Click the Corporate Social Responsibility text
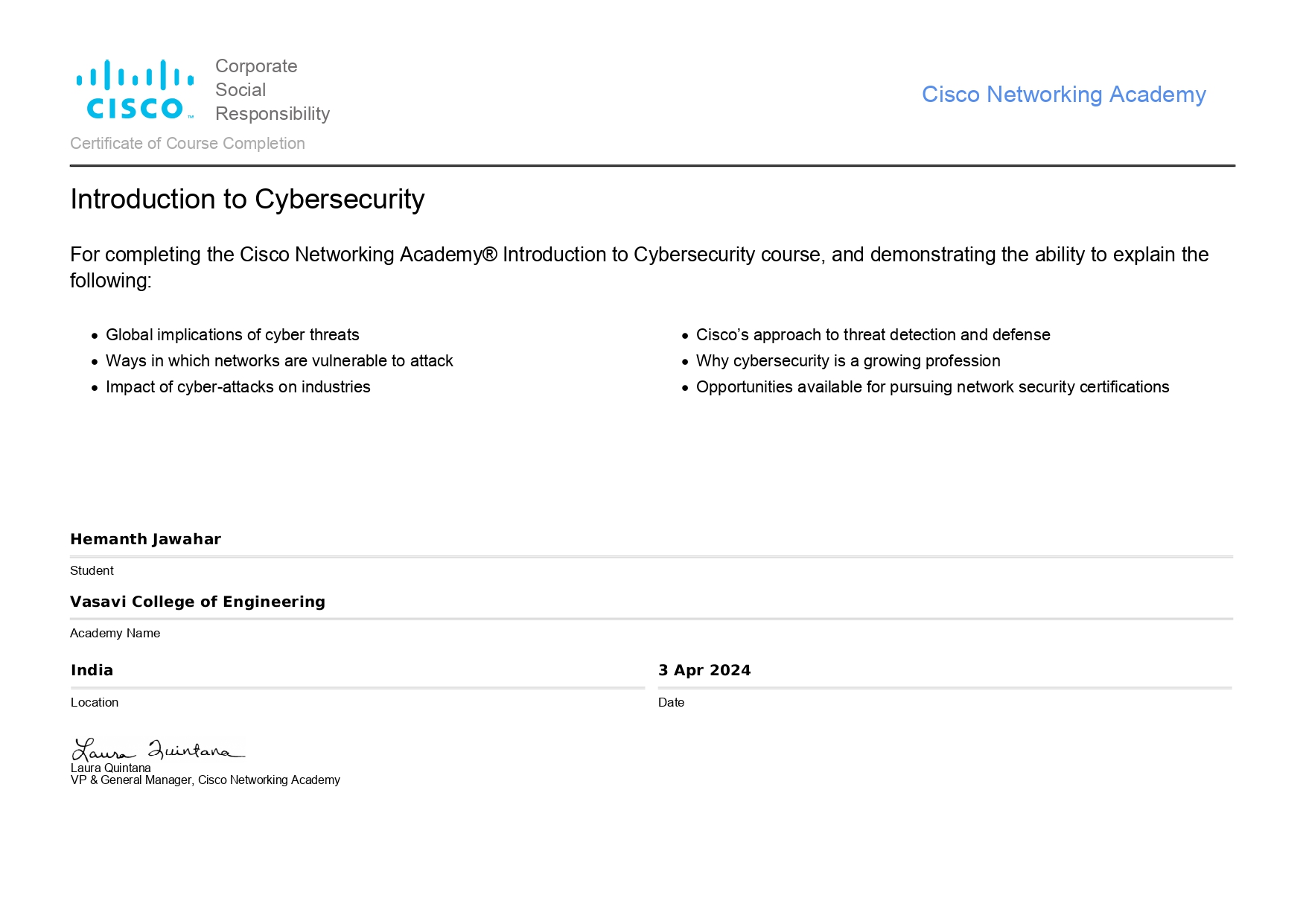The height and width of the screenshot is (924, 1306). 273,90
